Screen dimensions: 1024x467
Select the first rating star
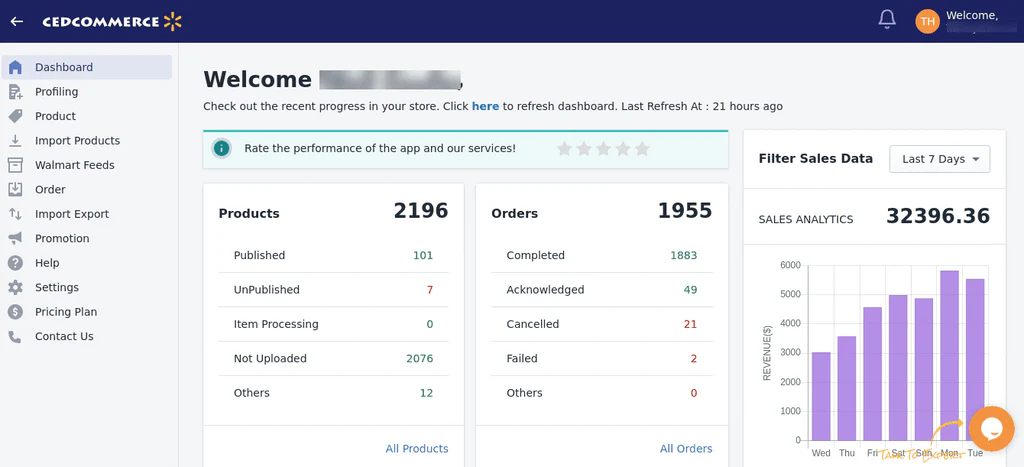coord(564,149)
